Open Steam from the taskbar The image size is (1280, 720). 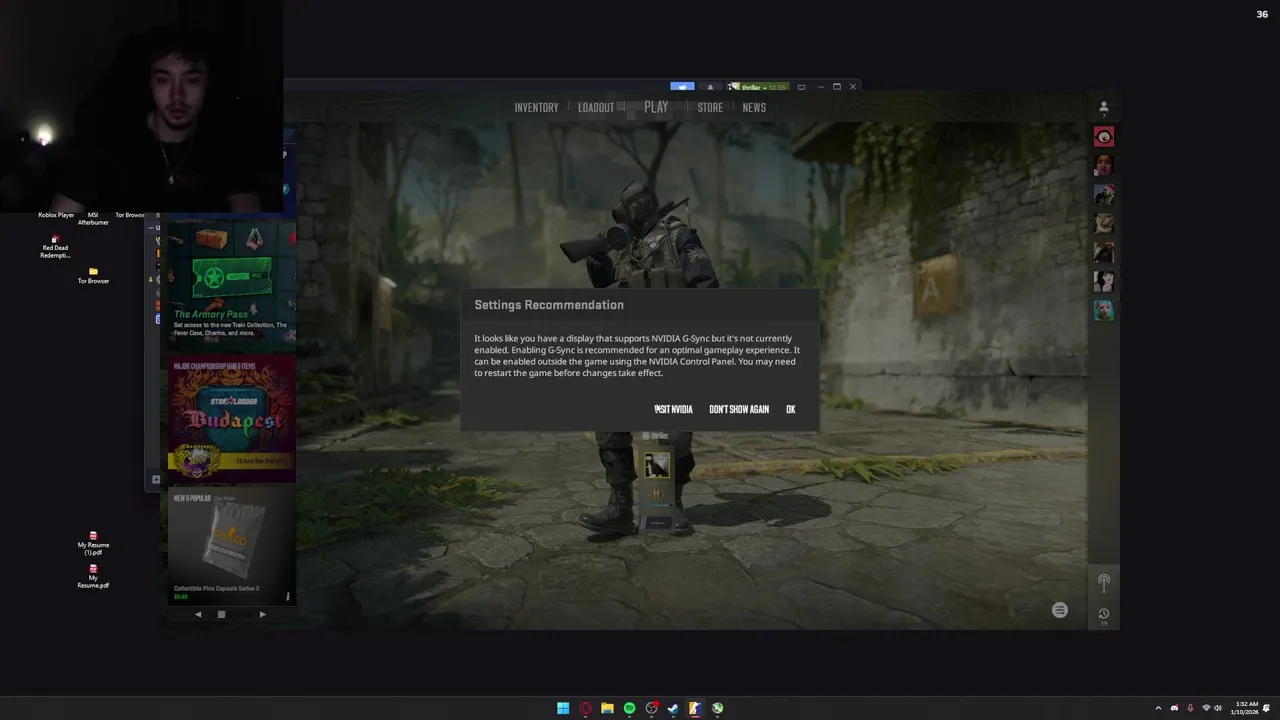tap(673, 708)
